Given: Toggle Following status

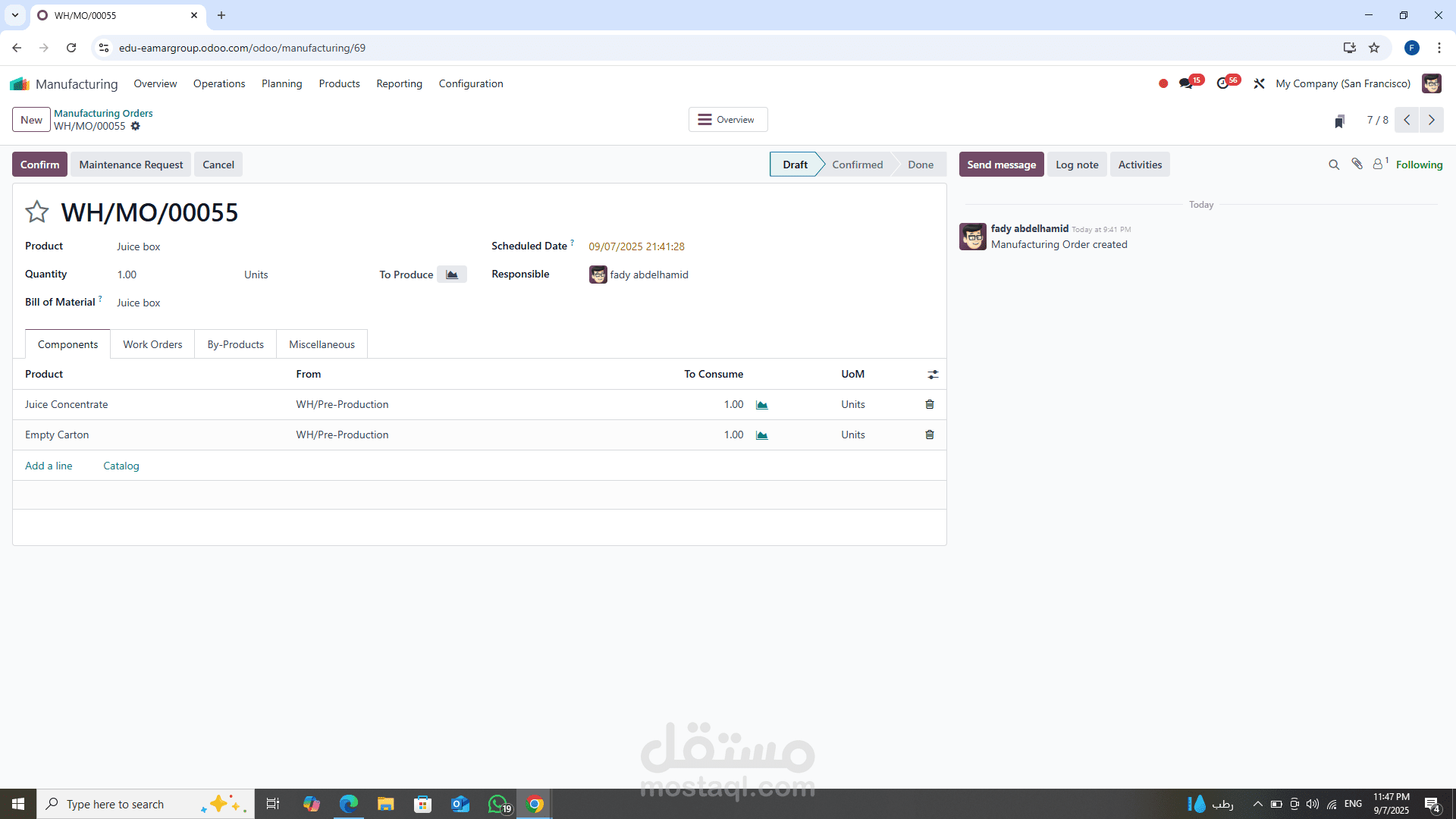Looking at the screenshot, I should click(1419, 165).
